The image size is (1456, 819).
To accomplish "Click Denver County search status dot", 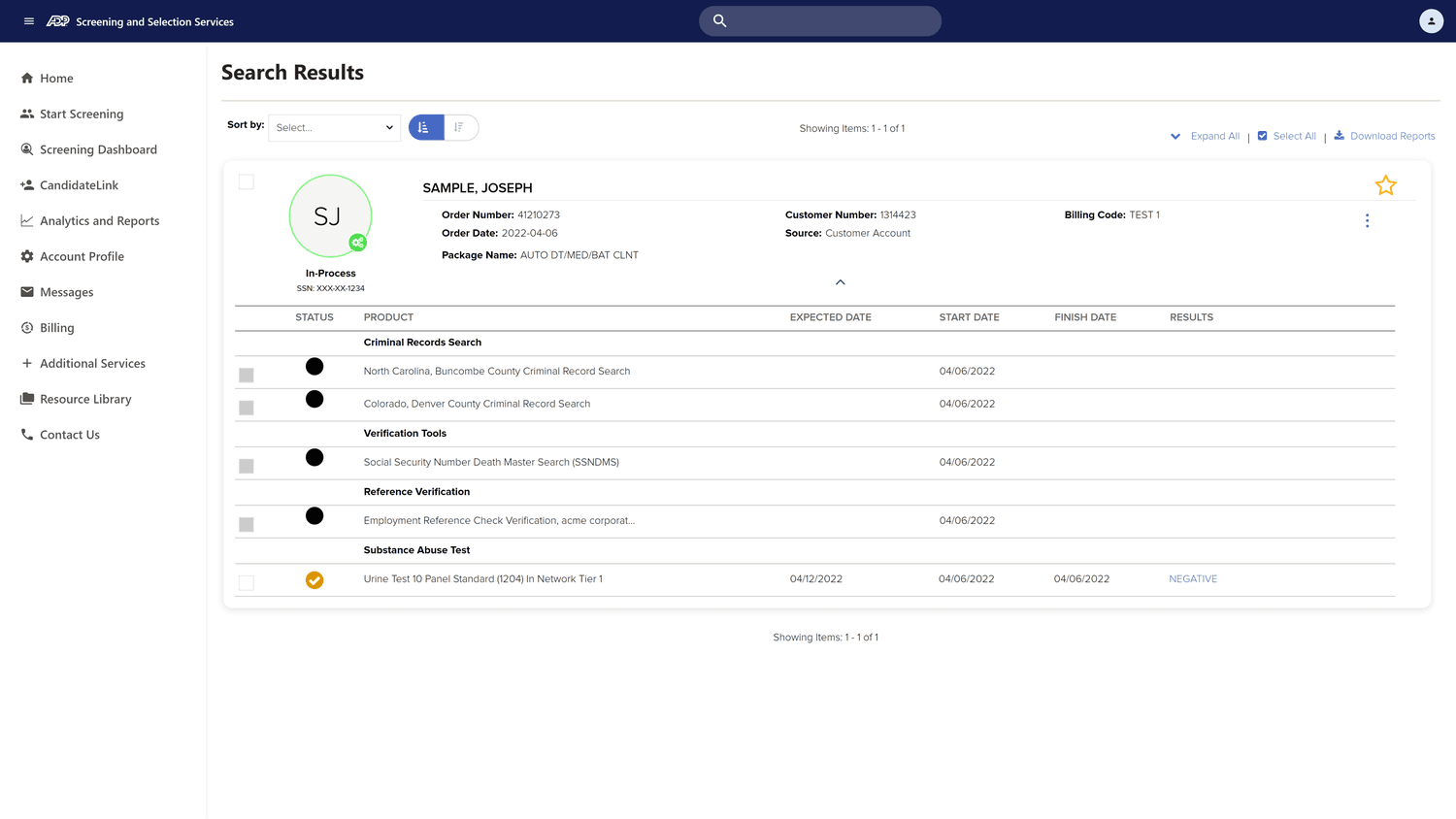I will tap(314, 399).
